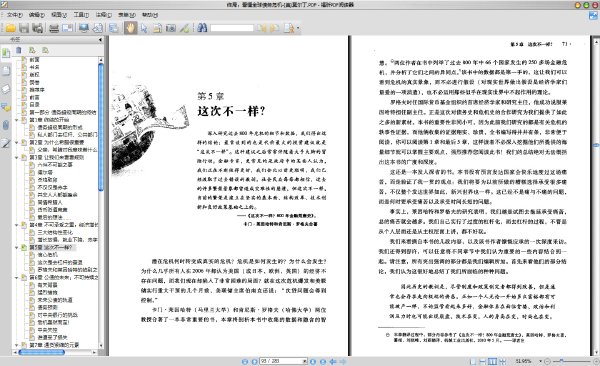Click the rotate page icon in the toolbar

(x=98, y=28)
